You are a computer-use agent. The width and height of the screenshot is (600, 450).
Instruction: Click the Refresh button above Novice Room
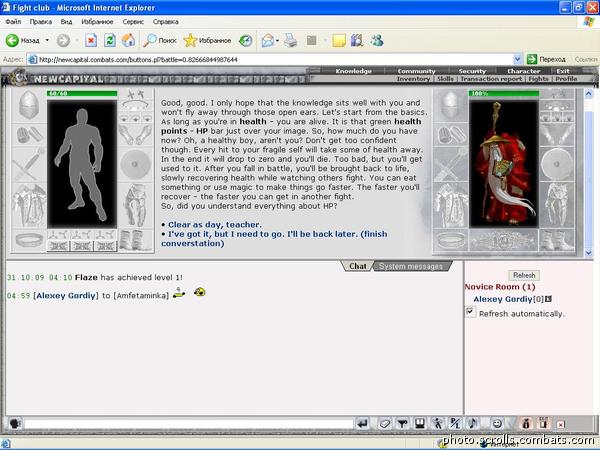524,275
